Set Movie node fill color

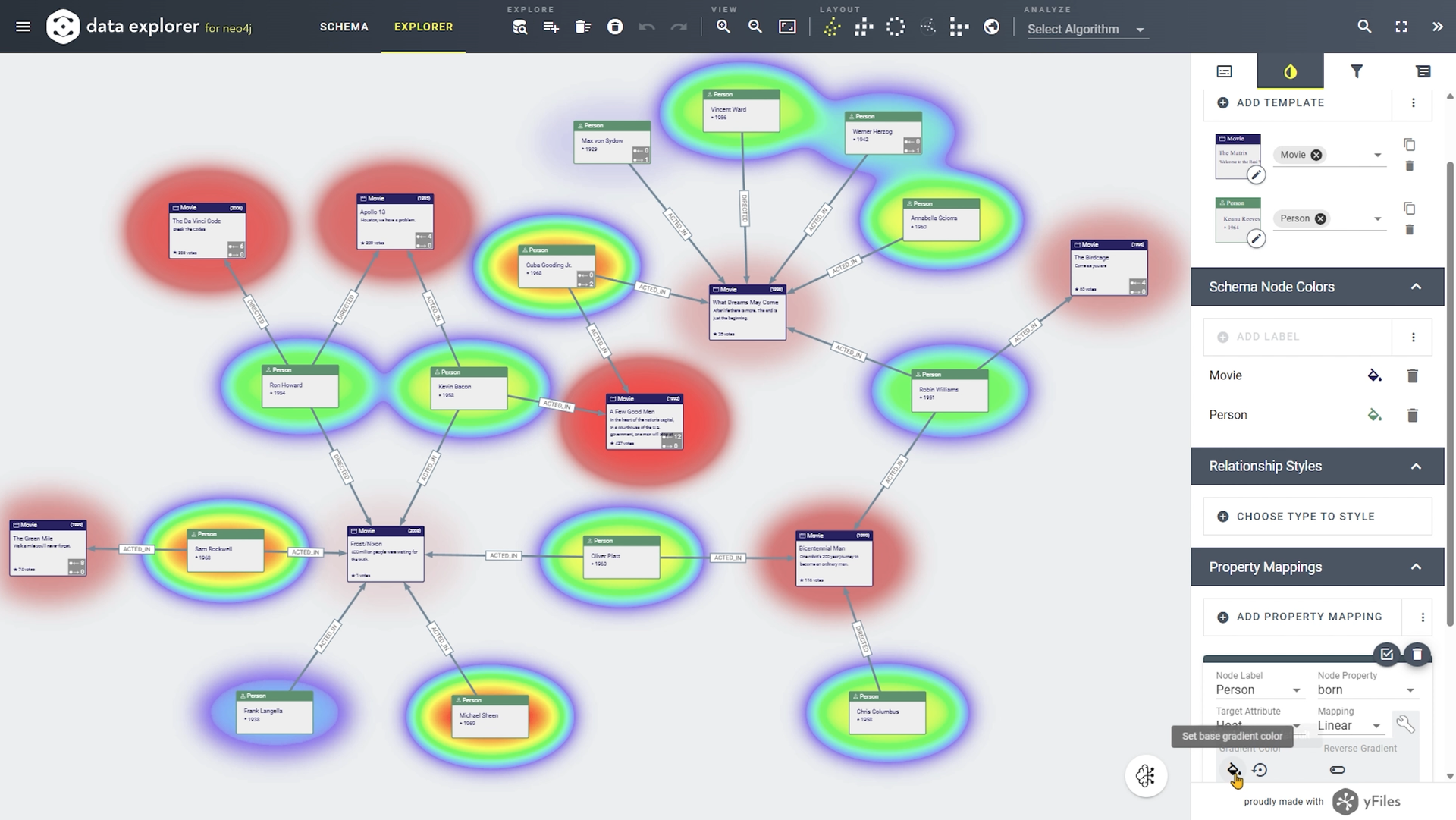coord(1374,375)
